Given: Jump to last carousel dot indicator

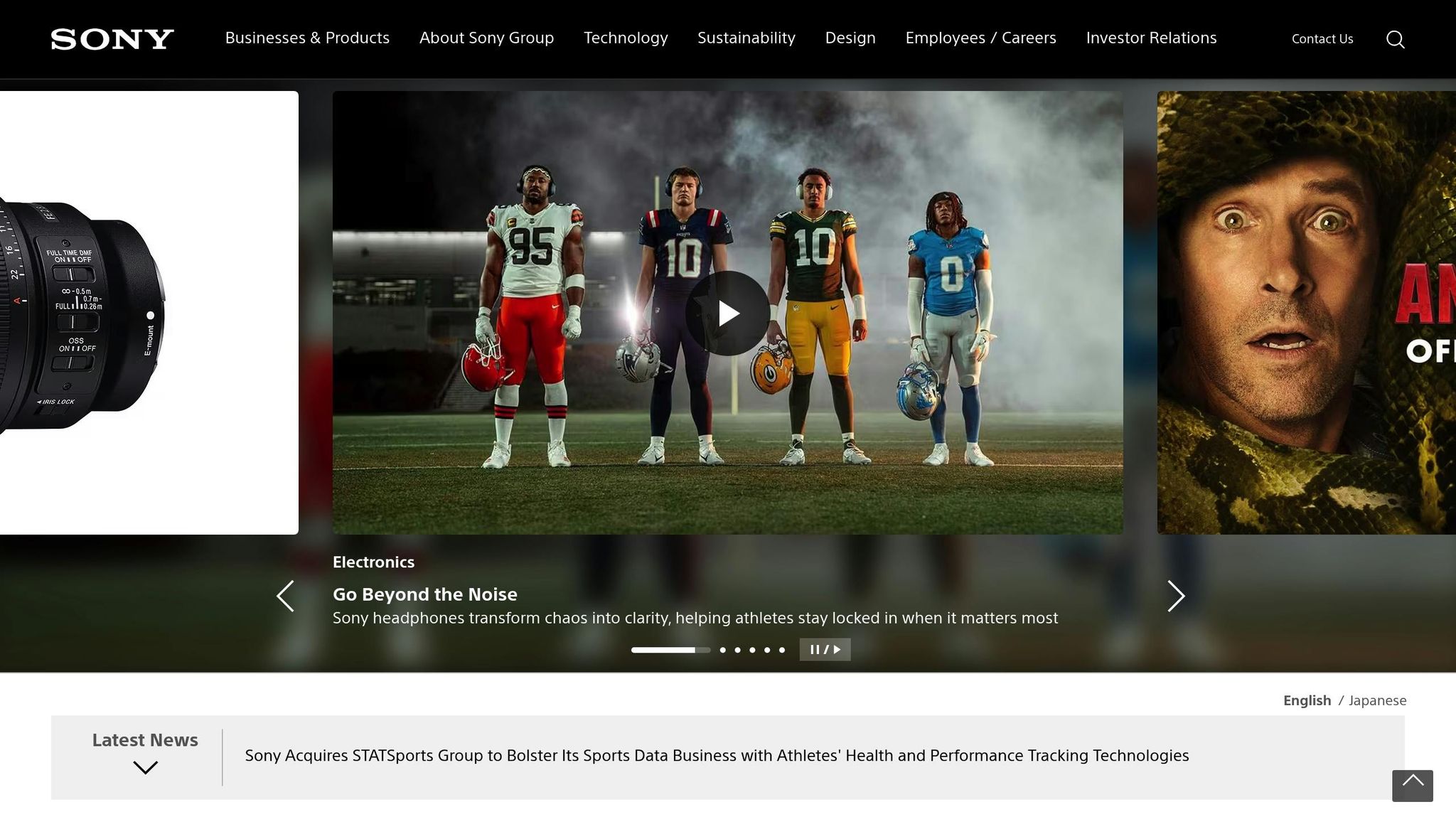Looking at the screenshot, I should click(782, 650).
